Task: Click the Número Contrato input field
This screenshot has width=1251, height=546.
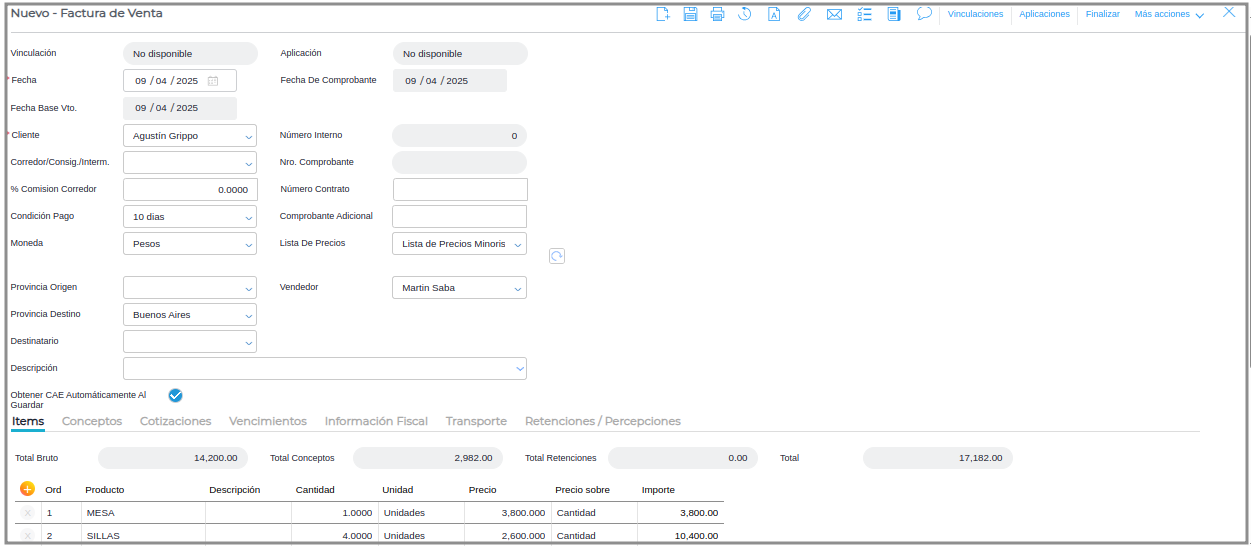Action: click(459, 189)
